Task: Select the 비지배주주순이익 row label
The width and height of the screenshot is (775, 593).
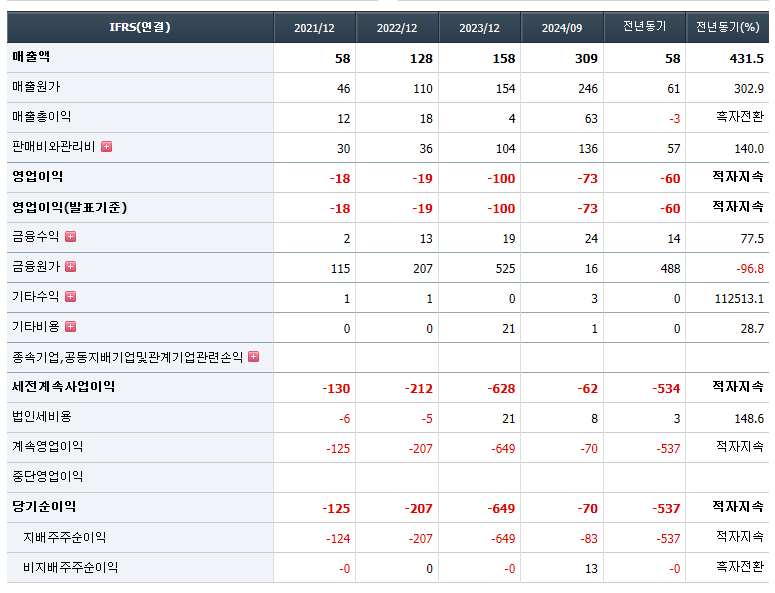Action: tap(71, 567)
